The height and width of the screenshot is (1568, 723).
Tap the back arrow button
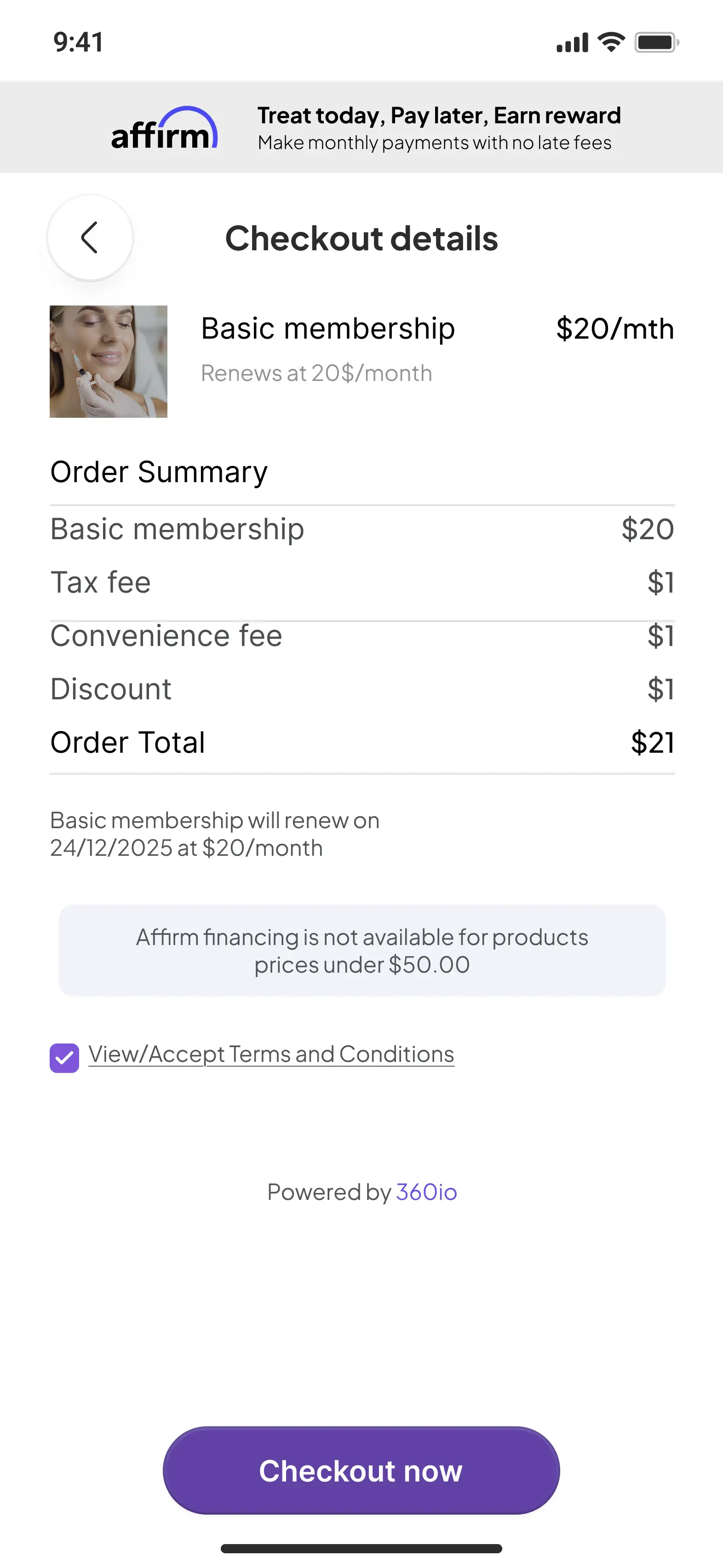[90, 237]
